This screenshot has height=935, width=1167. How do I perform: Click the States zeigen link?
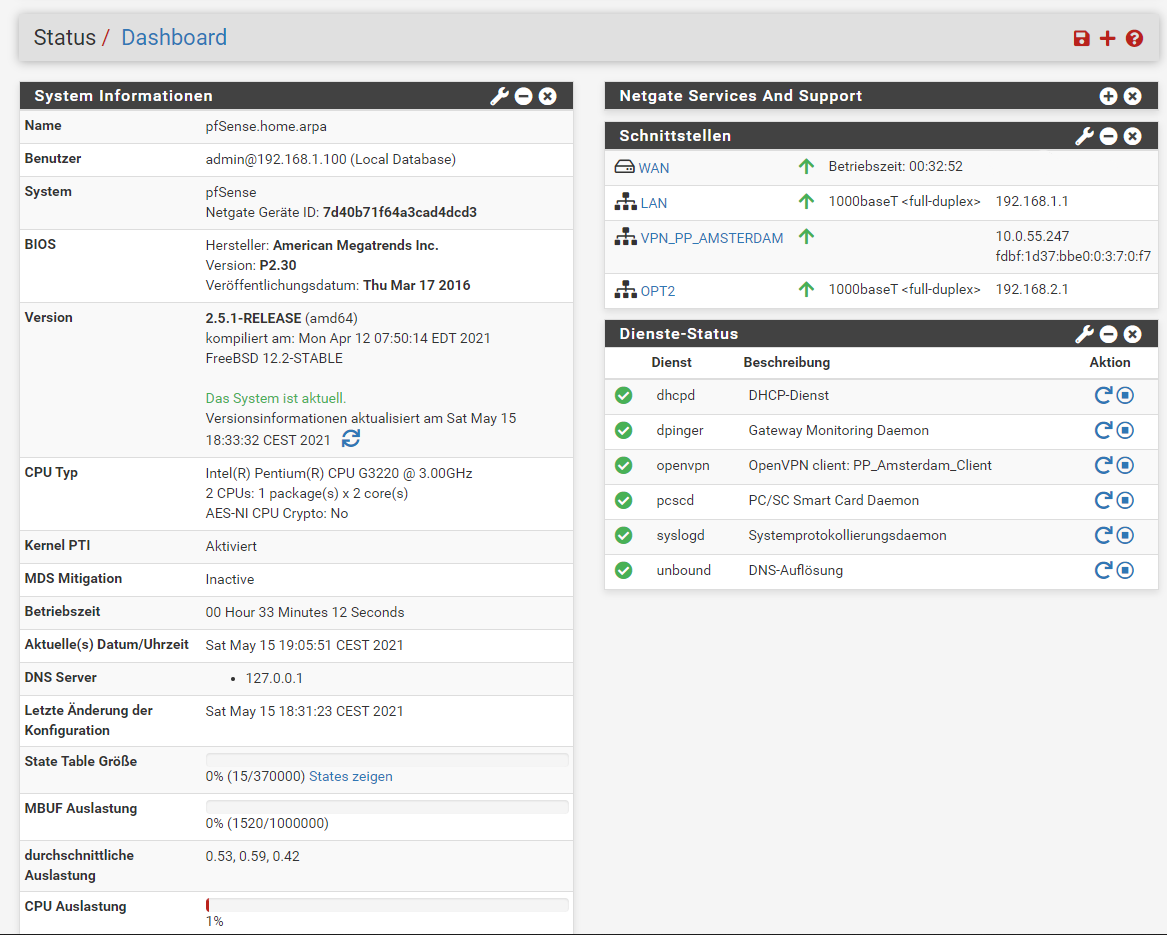pos(350,777)
